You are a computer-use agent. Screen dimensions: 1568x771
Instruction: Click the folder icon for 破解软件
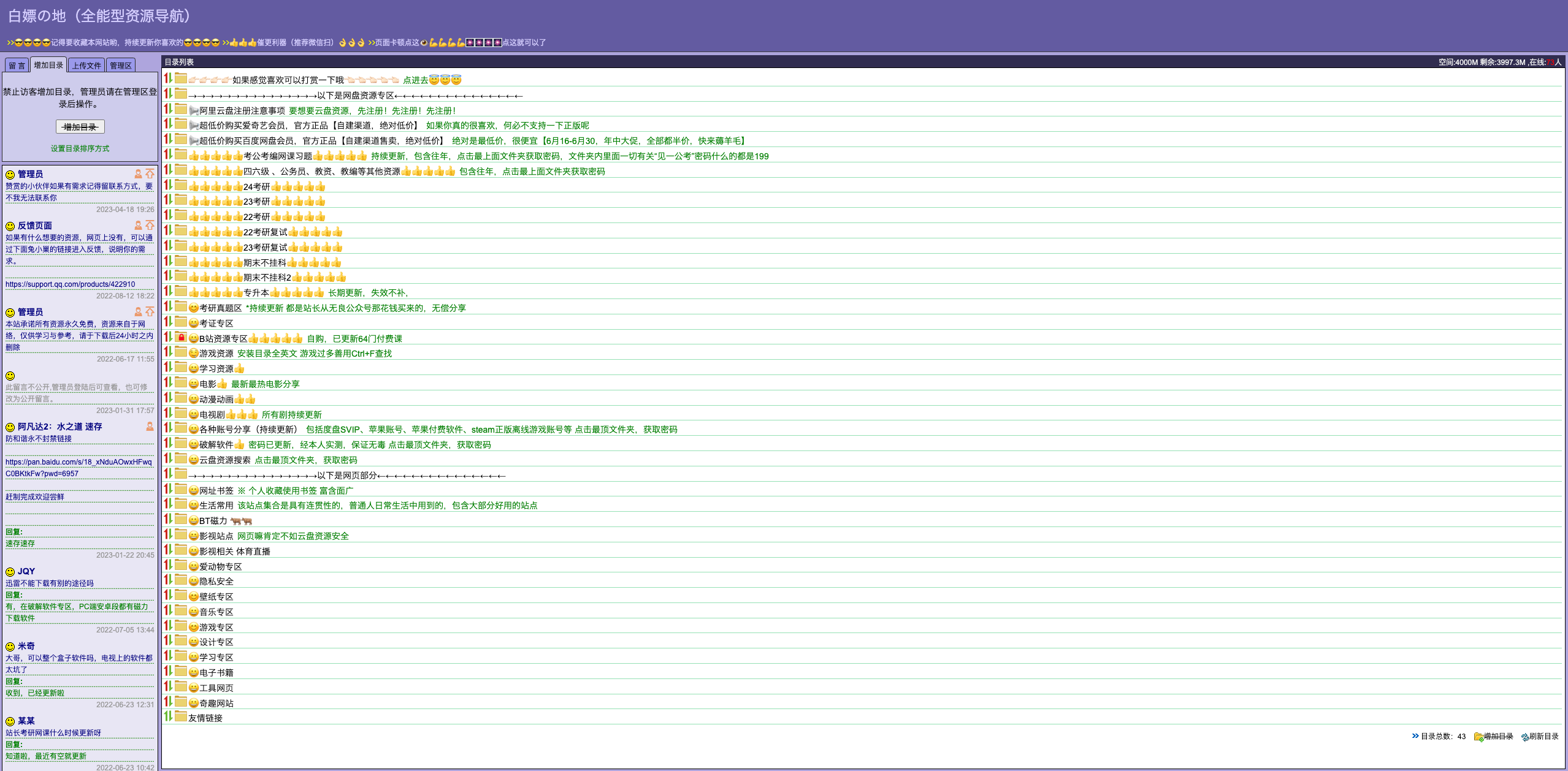coord(180,443)
